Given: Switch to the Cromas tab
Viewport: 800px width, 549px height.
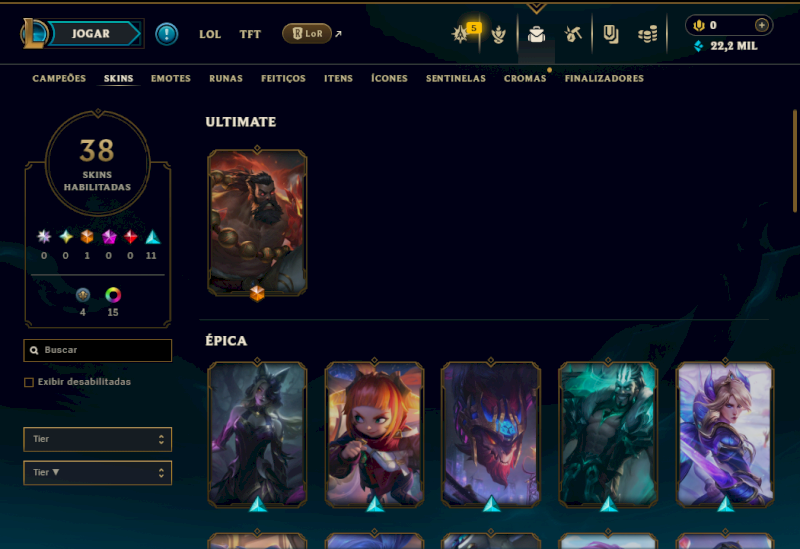Looking at the screenshot, I should 525,79.
